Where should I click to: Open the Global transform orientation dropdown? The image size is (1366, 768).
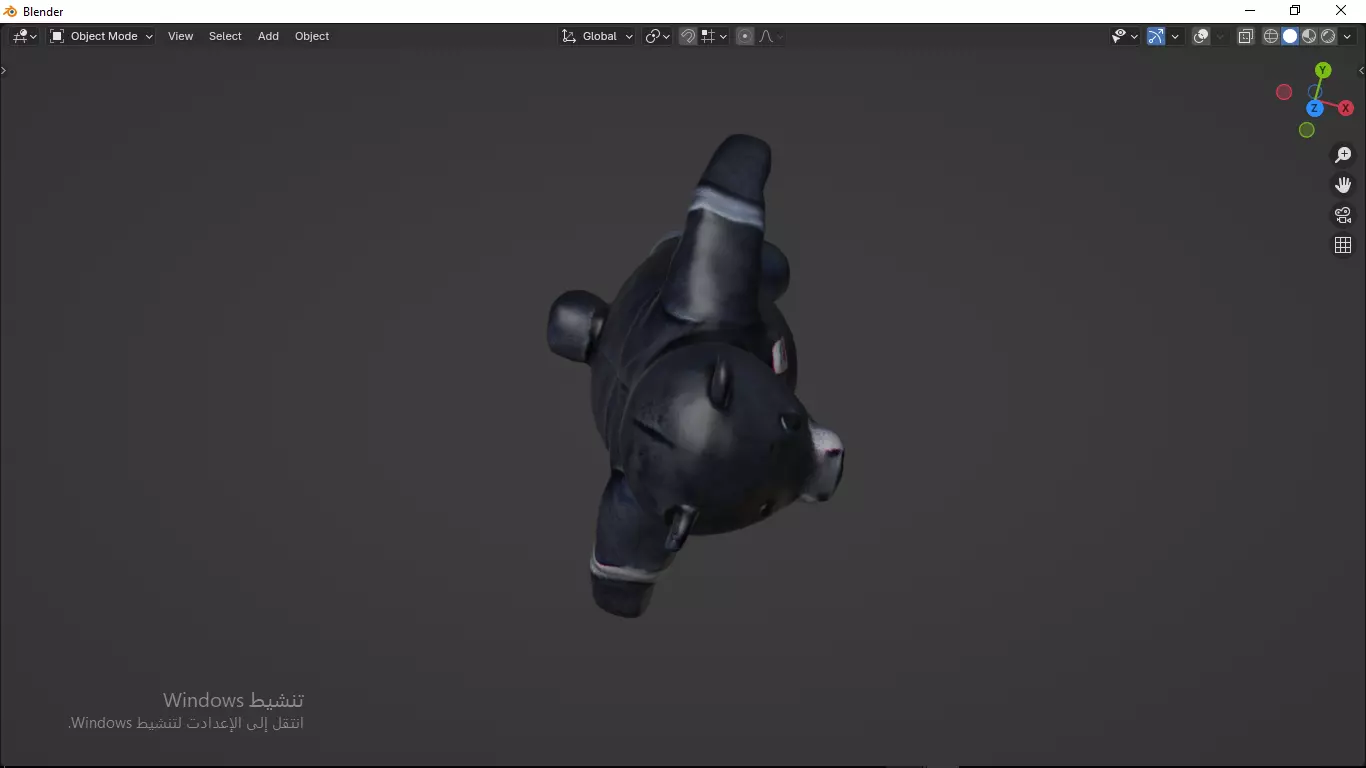(597, 36)
